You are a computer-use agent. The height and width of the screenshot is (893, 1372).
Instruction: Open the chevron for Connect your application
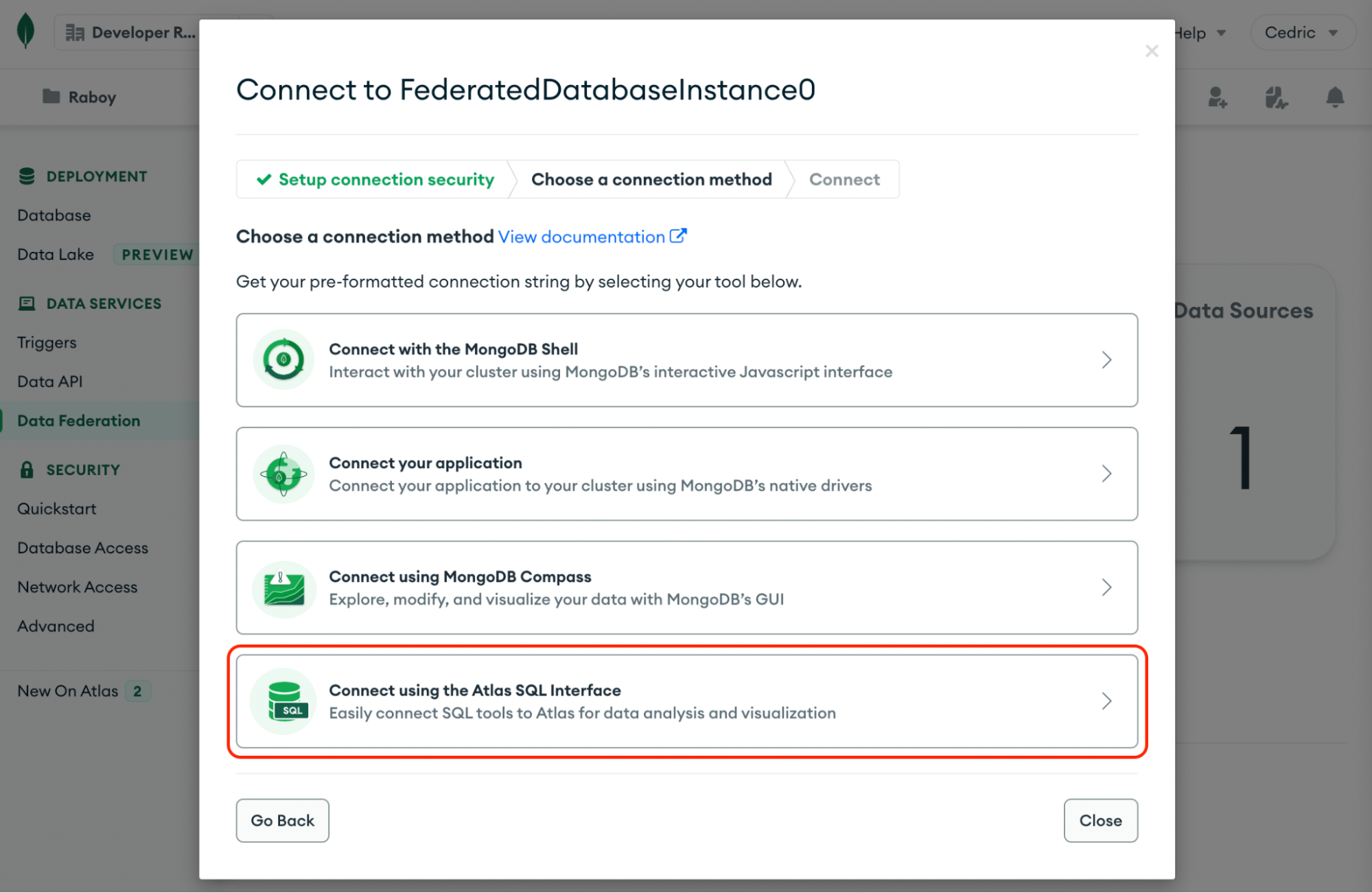tap(1106, 474)
